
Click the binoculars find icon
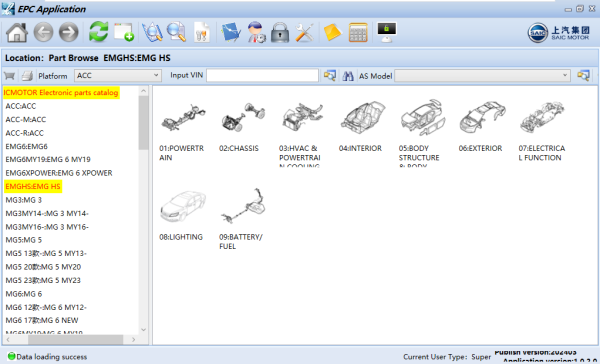point(348,76)
